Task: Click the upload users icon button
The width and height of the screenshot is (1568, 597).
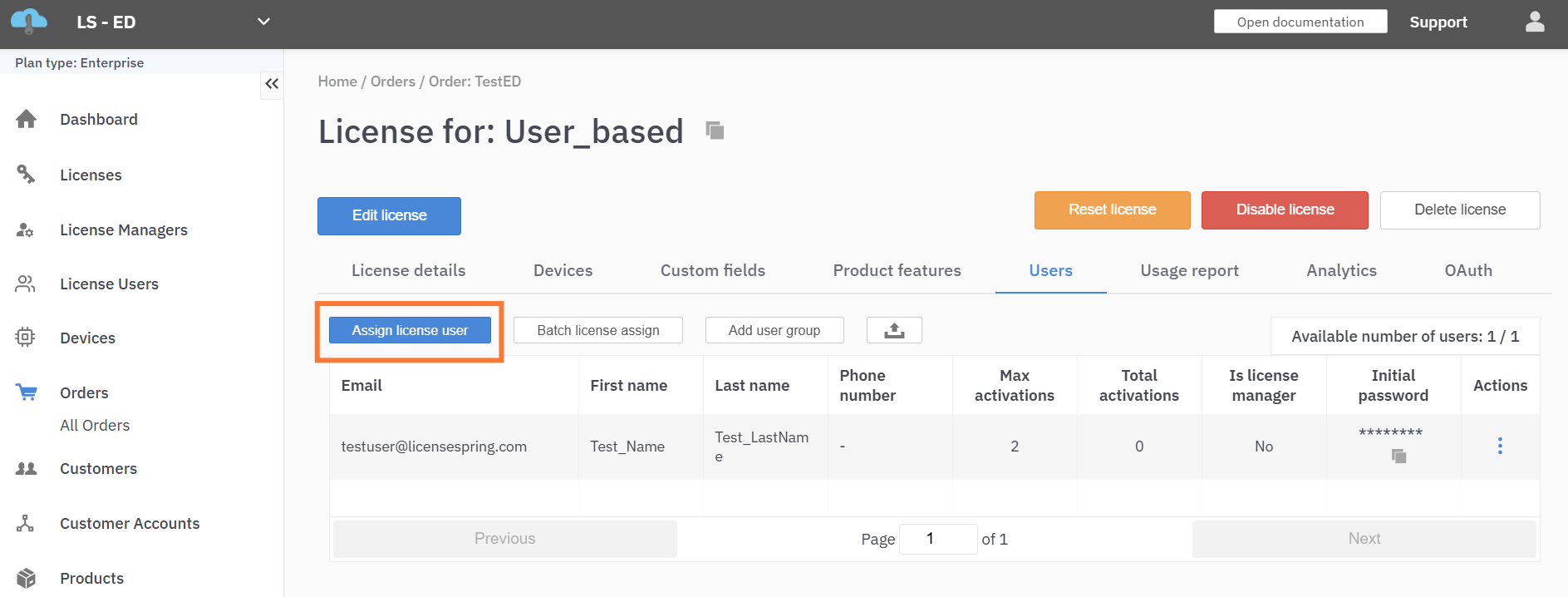Action: click(894, 330)
